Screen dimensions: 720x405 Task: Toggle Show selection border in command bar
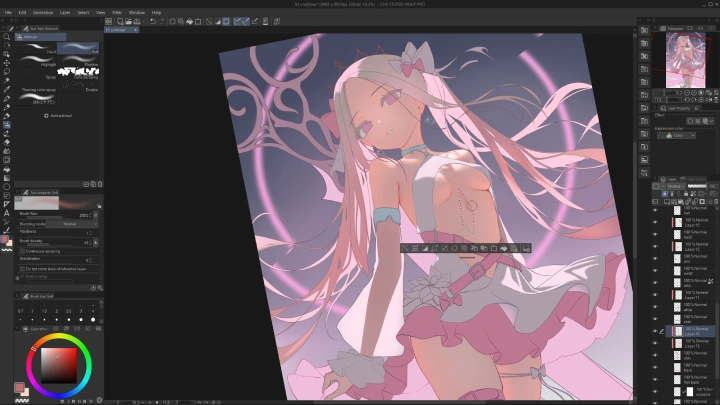226,22
